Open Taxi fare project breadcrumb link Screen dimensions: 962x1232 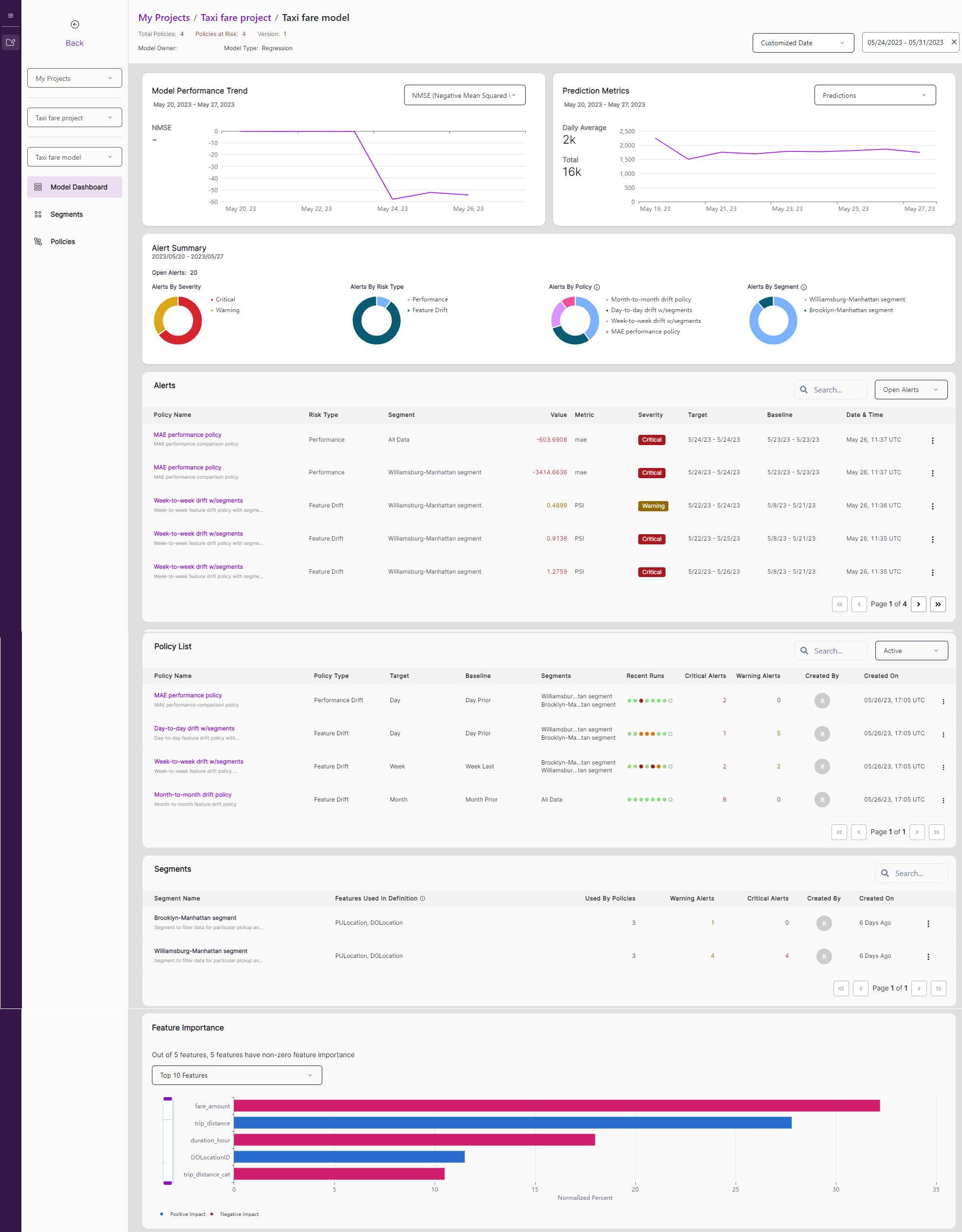[236, 18]
